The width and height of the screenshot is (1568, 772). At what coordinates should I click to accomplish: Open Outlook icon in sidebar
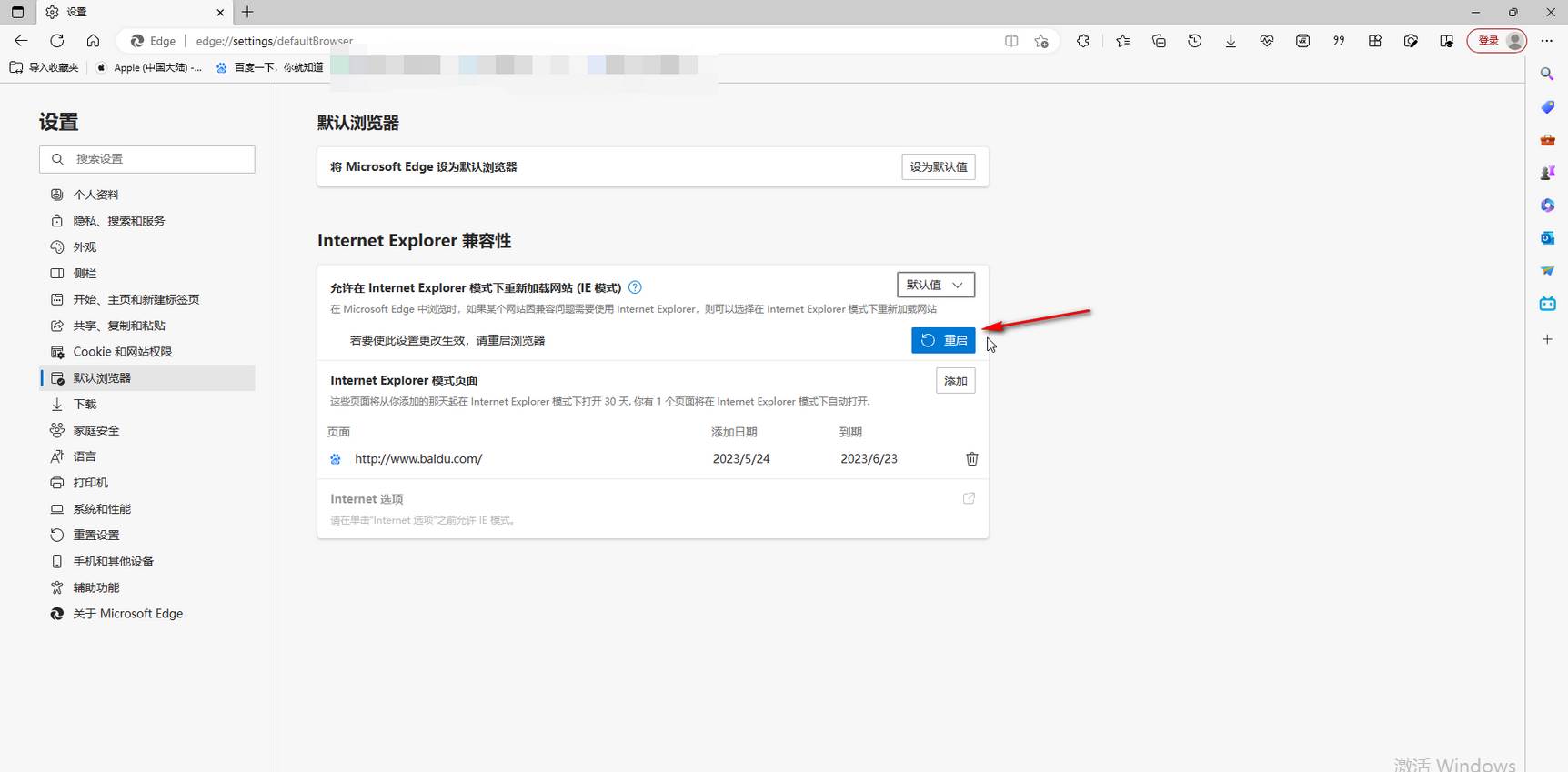(1547, 238)
